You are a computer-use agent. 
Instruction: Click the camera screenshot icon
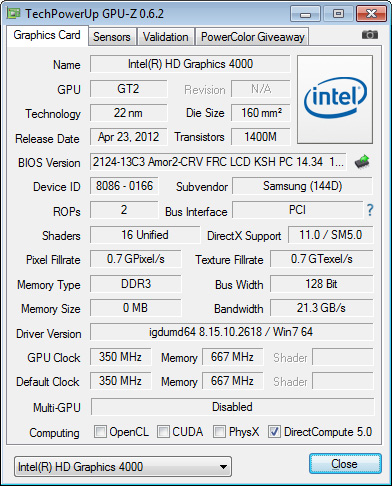click(370, 35)
